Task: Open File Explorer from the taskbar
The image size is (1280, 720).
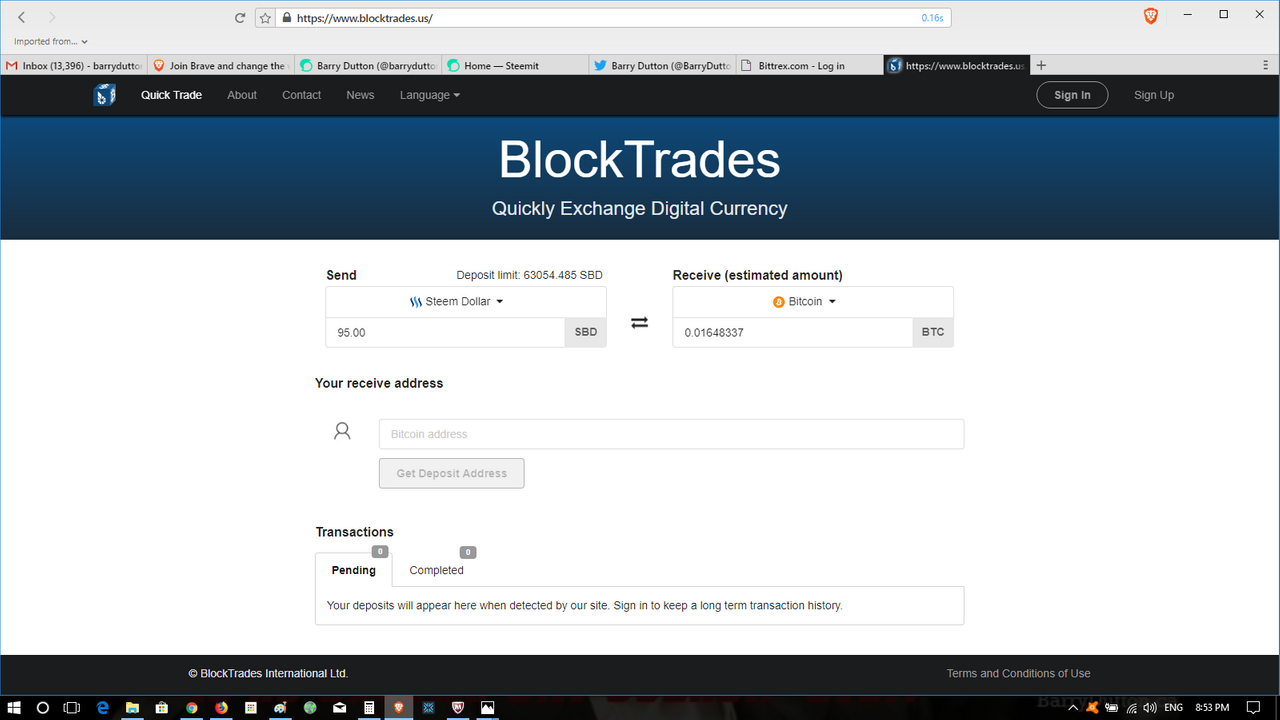Action: click(131, 707)
